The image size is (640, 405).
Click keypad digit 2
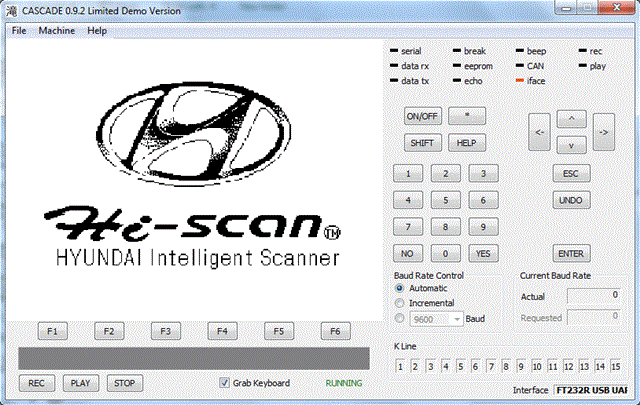point(446,174)
